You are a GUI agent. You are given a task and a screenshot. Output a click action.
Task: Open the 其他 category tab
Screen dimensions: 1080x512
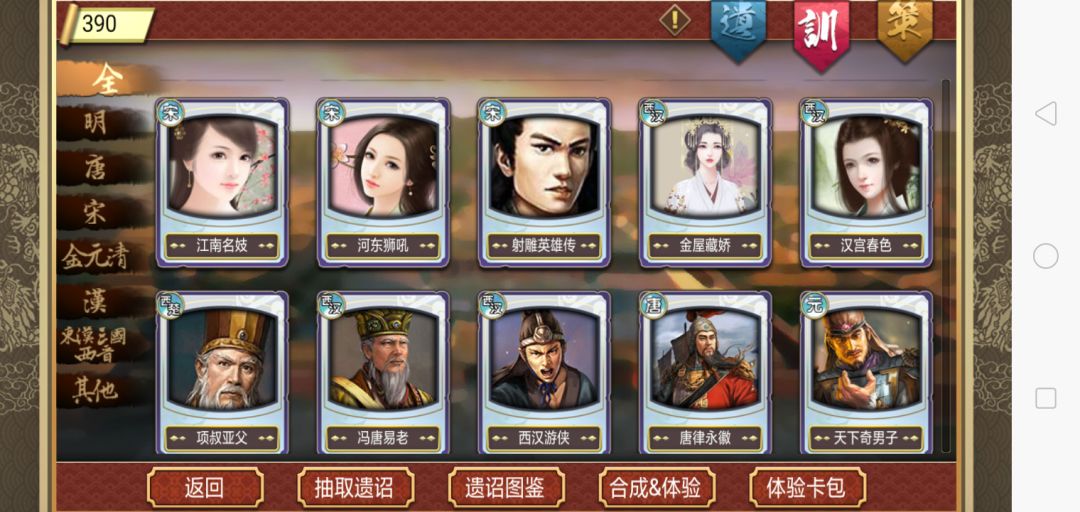(96, 391)
